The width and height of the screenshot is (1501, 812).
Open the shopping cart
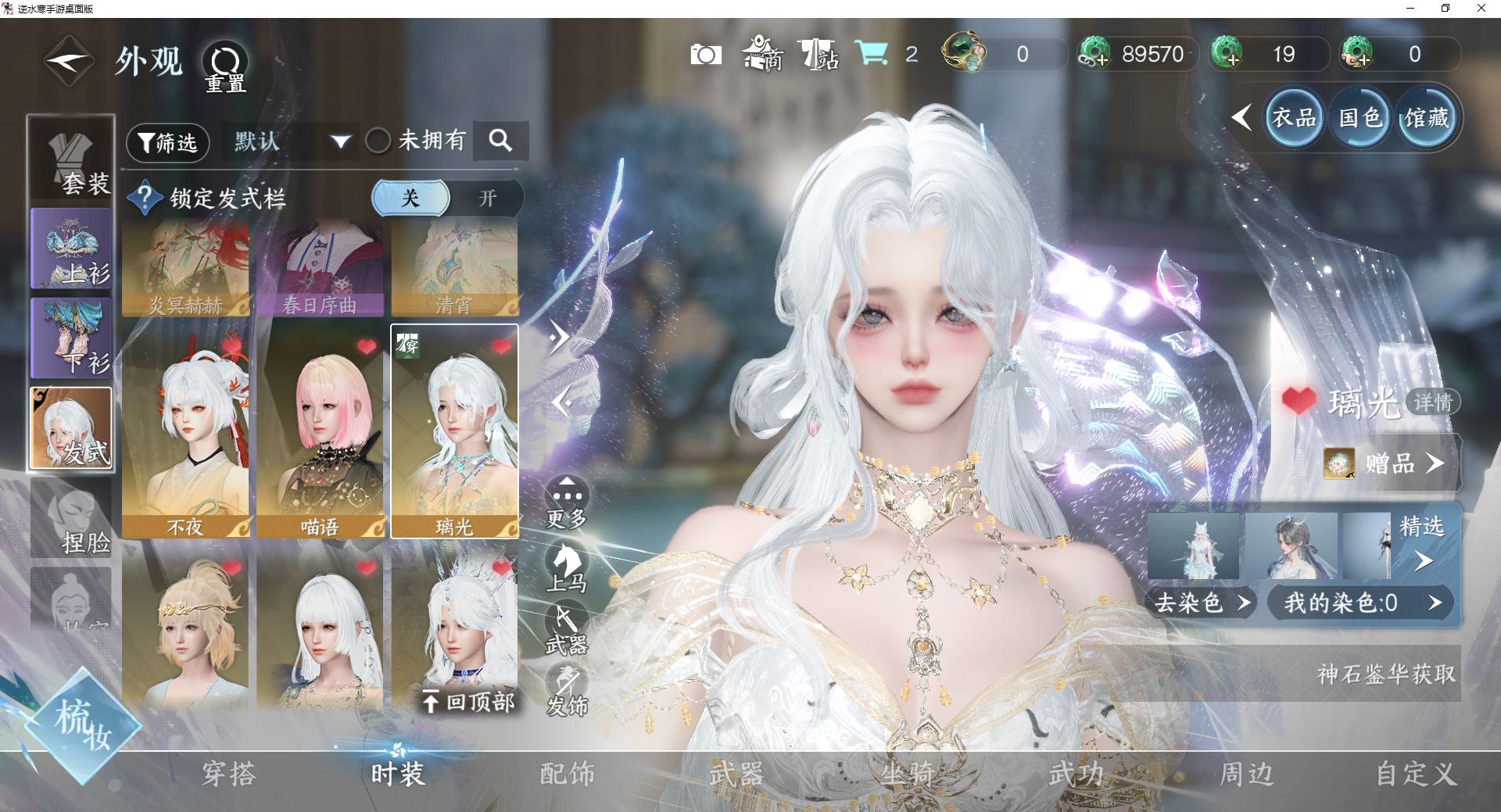pos(871,54)
